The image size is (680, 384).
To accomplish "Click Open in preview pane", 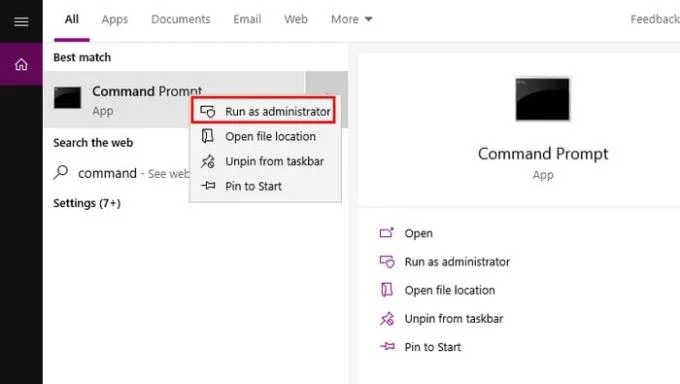I will pos(418,233).
